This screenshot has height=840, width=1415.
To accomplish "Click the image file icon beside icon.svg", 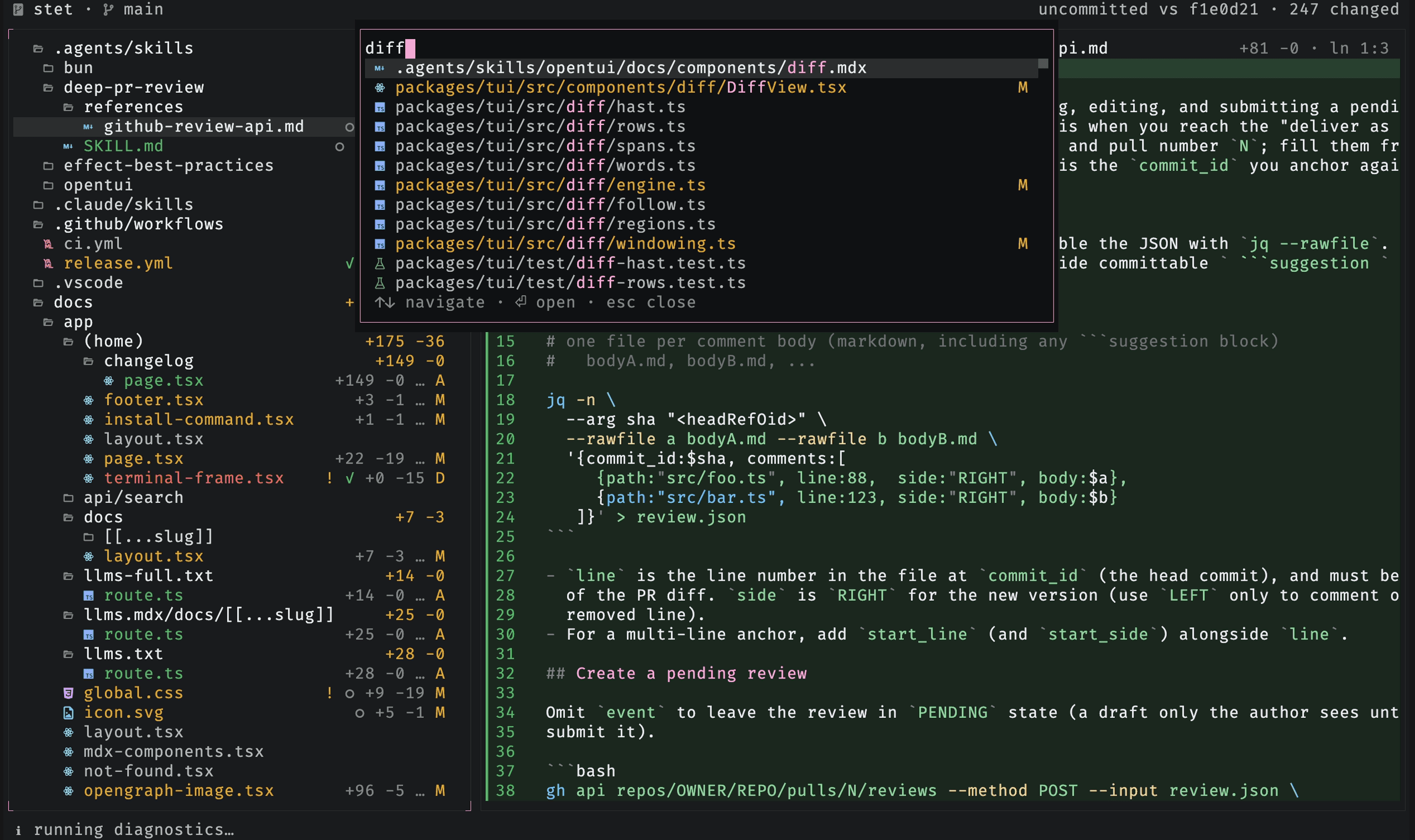I will (x=69, y=713).
